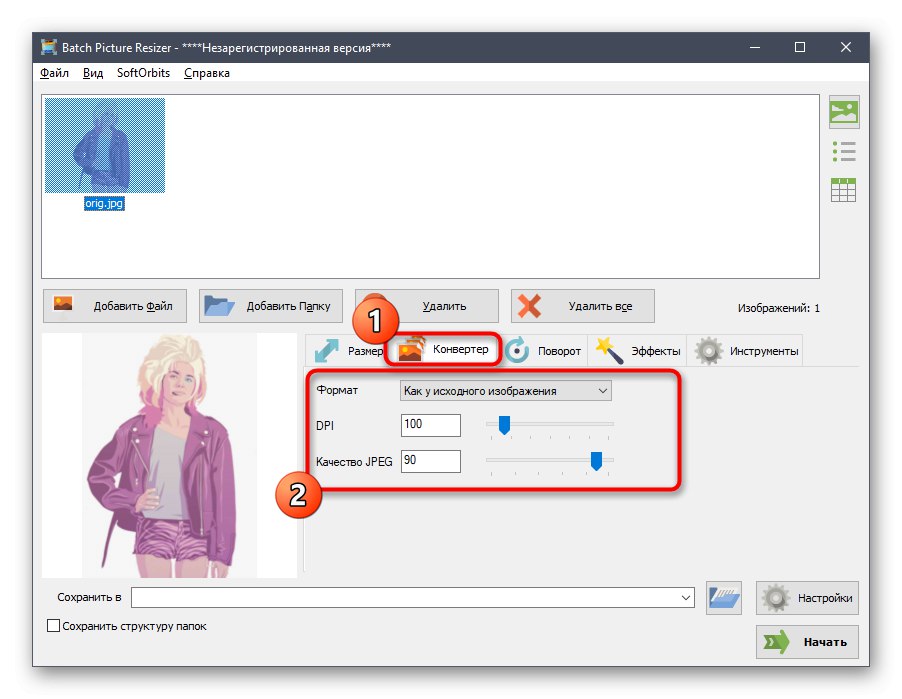Image resolution: width=902 pixels, height=699 pixels.
Task: Open the SoftOrbits menu
Action: [143, 73]
